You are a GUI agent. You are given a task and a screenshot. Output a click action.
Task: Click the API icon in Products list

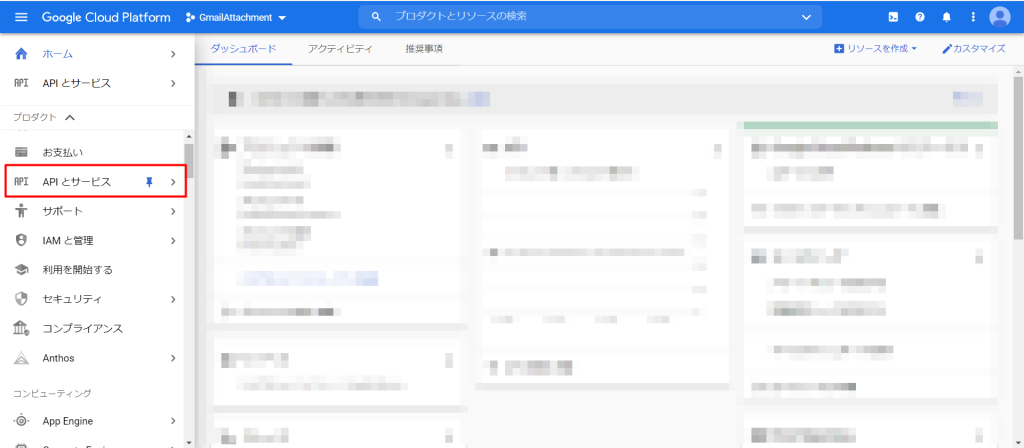tap(21, 182)
